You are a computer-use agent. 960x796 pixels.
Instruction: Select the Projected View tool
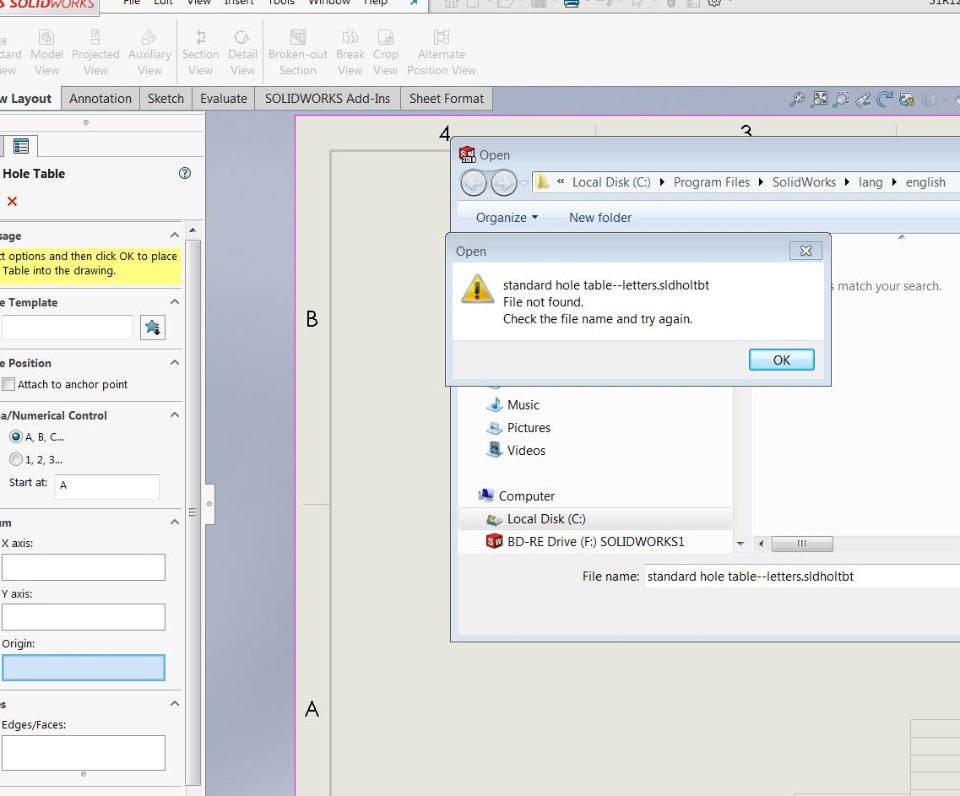coord(96,53)
